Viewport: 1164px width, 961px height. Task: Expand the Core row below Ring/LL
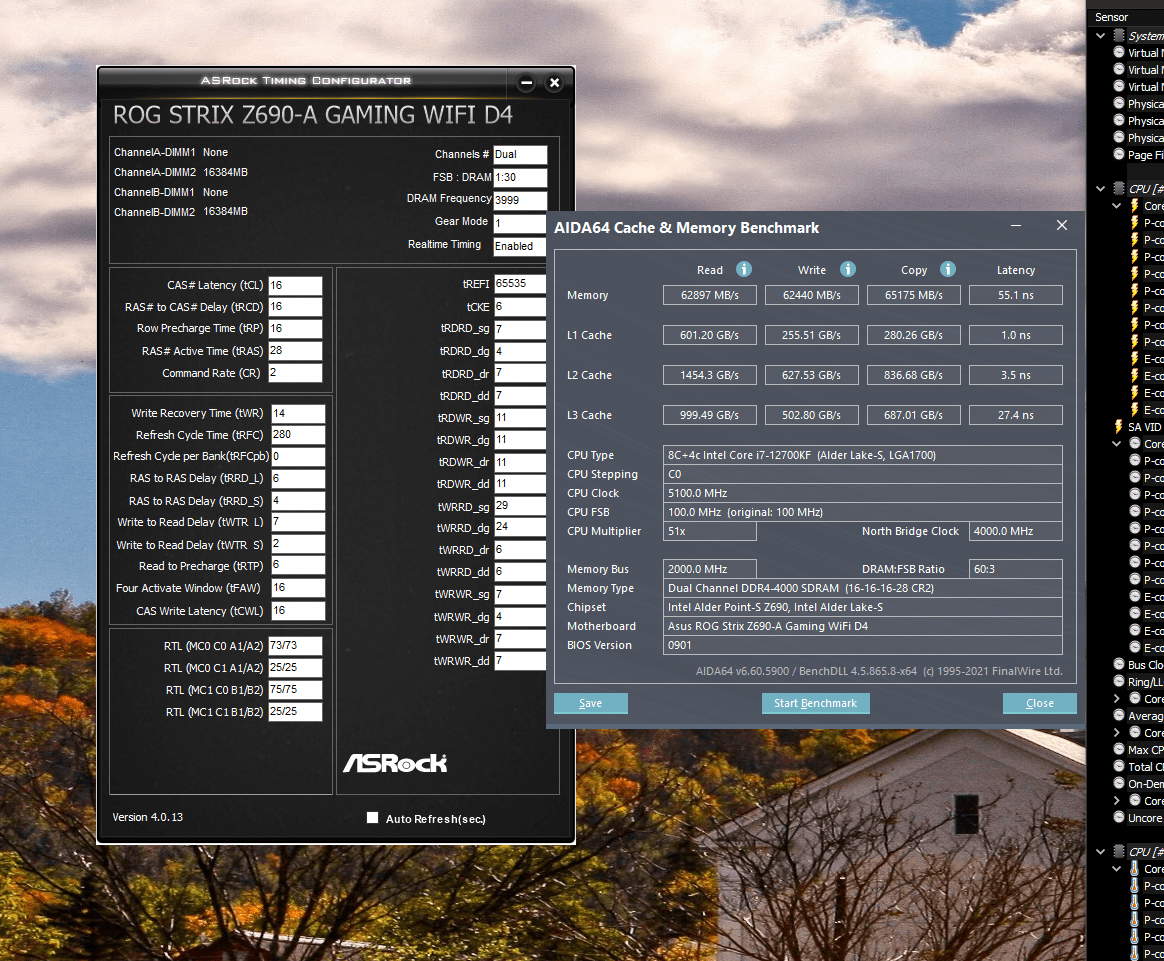[1116, 698]
